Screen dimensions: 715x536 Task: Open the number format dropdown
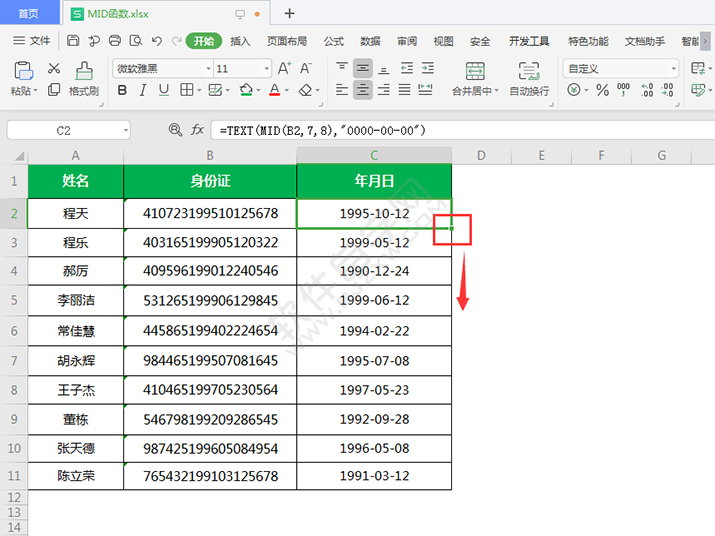pos(672,69)
